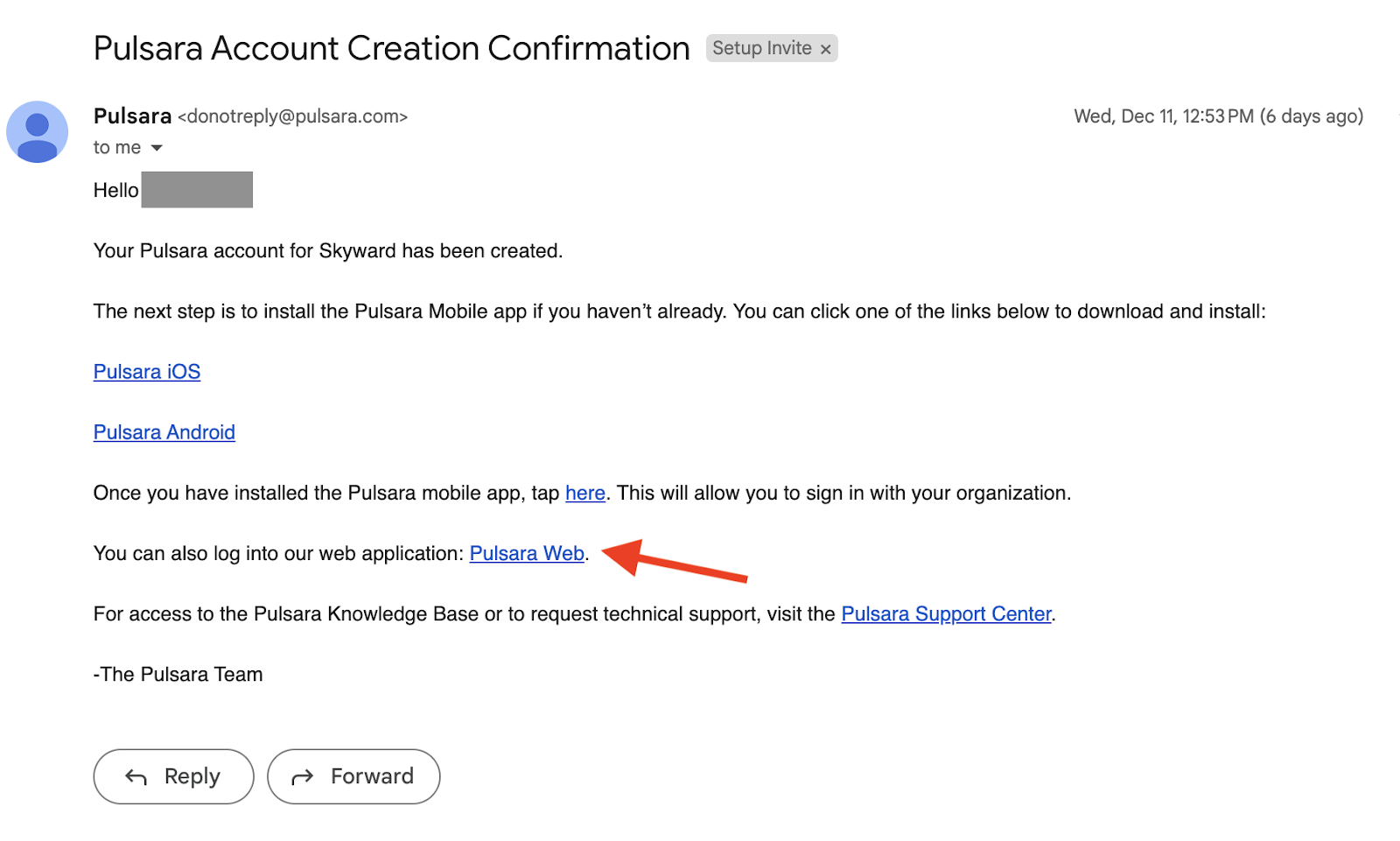Image resolution: width=1400 pixels, height=841 pixels.
Task: Tap the 'here' sign-in link
Action: tap(585, 493)
